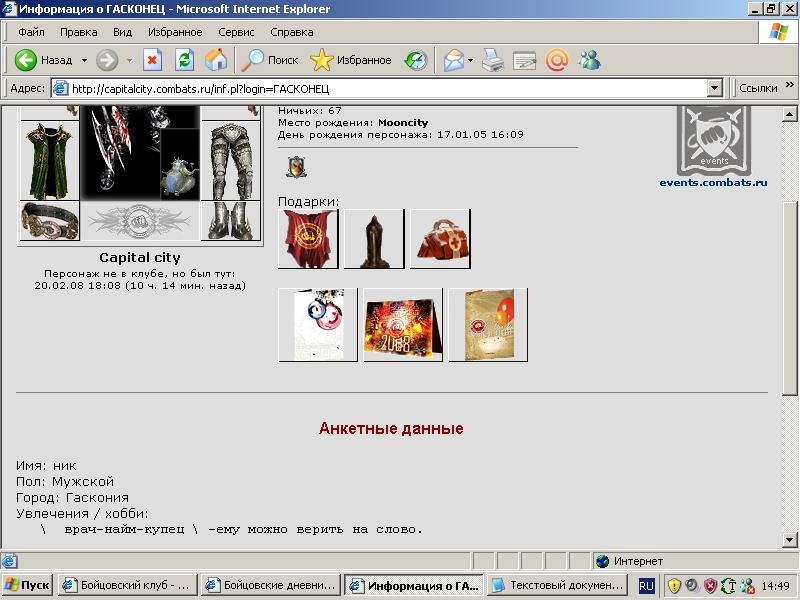The width and height of the screenshot is (800, 600).
Task: Click the Город: Гаскония line
Action: (x=72, y=497)
